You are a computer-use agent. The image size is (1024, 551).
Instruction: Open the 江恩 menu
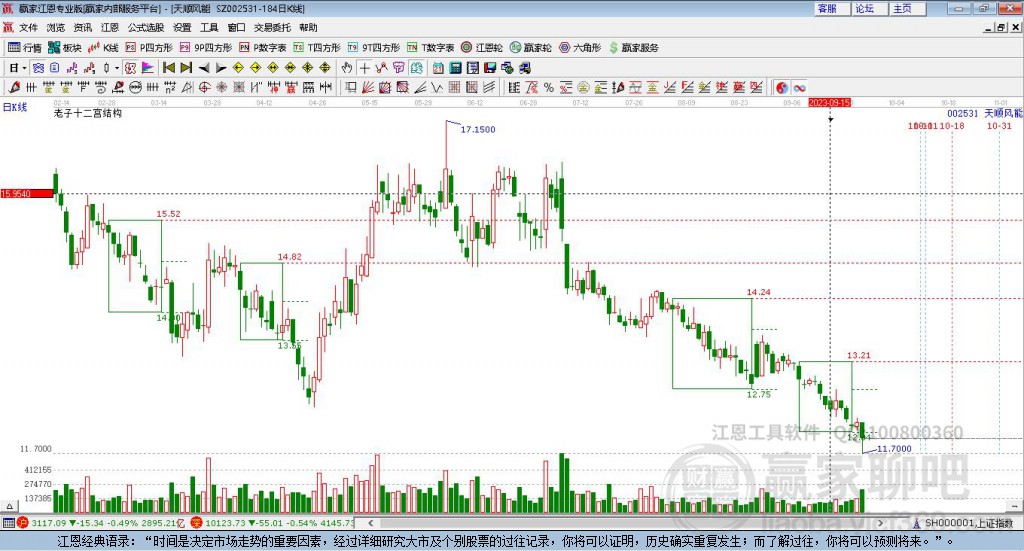tap(110, 27)
